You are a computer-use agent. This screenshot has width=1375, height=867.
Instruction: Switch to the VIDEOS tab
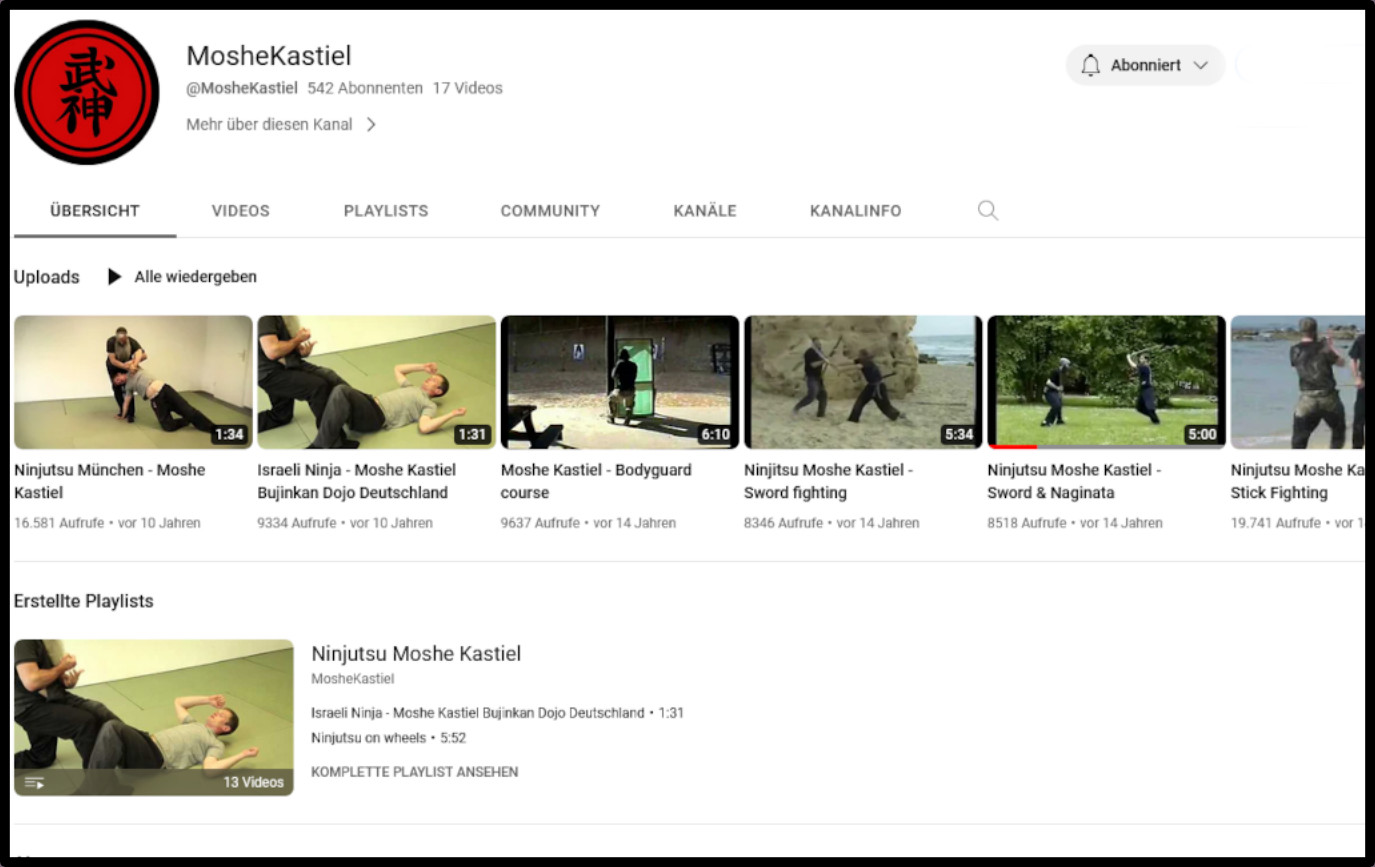(x=241, y=211)
